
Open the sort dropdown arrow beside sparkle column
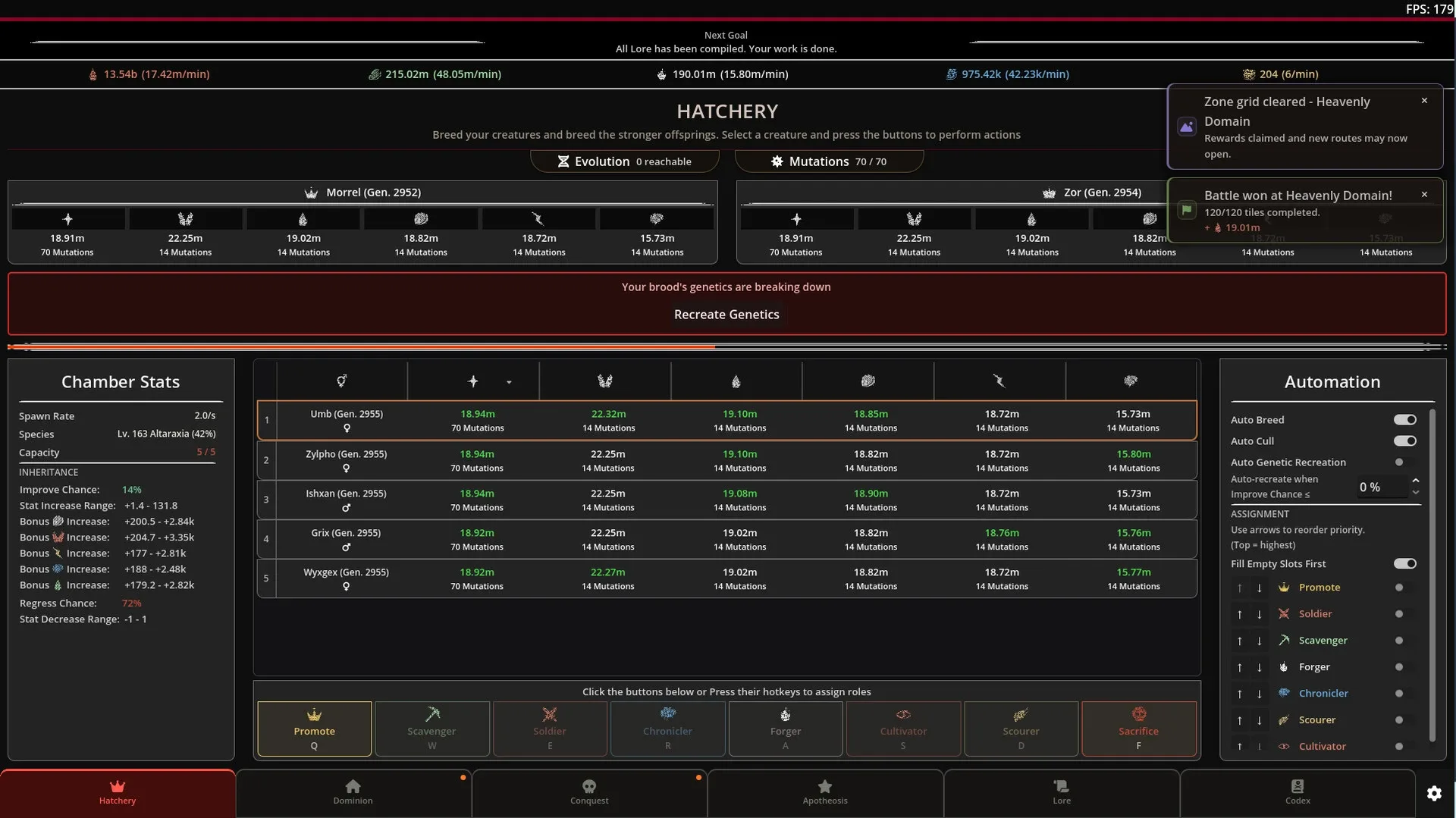tap(509, 382)
